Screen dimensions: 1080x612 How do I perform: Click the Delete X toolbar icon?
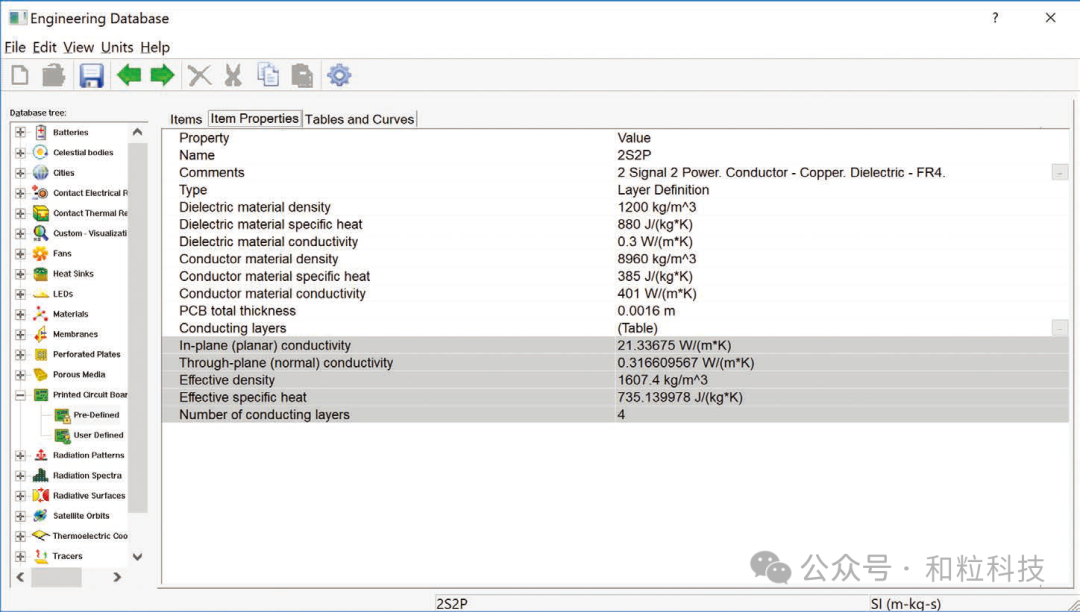pos(200,75)
